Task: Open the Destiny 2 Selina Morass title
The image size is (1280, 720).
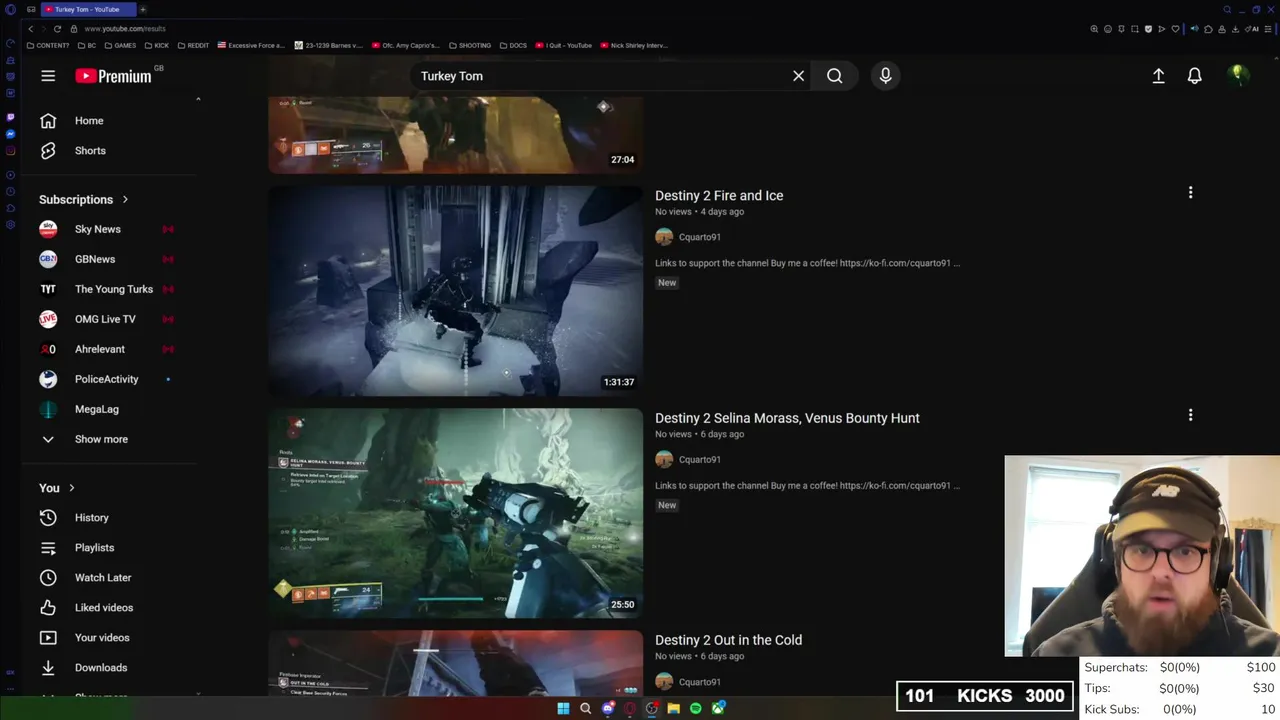Action: (x=787, y=418)
